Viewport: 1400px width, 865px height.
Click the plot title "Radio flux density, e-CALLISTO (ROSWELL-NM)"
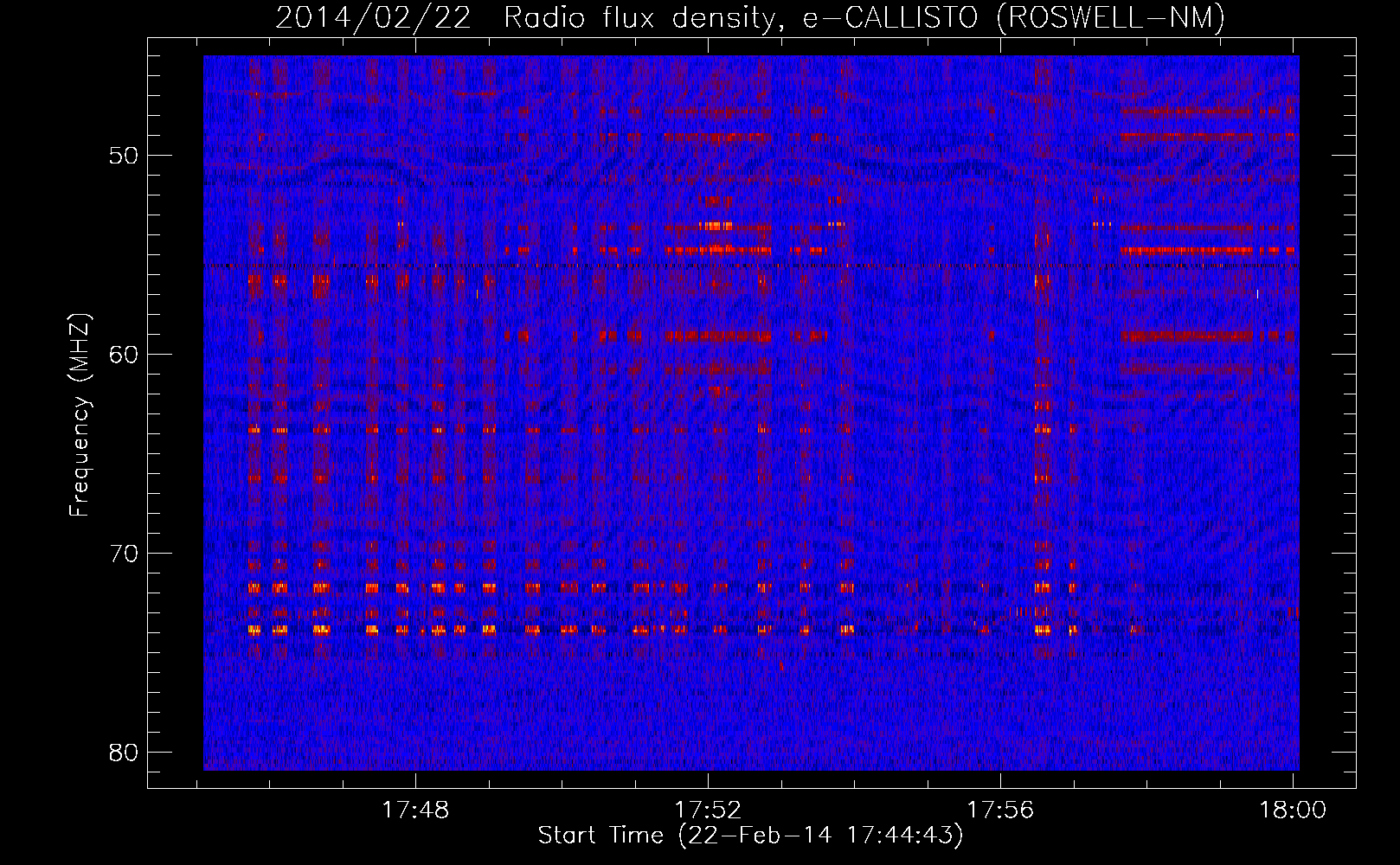(x=864, y=17)
